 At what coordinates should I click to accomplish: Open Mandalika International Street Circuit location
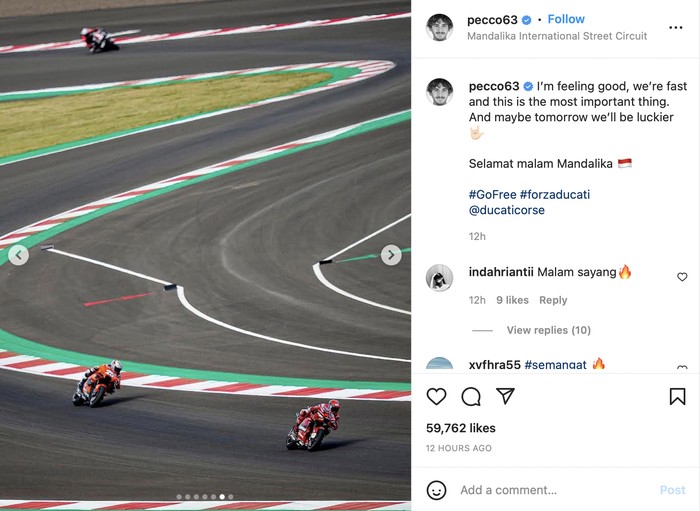click(x=557, y=36)
